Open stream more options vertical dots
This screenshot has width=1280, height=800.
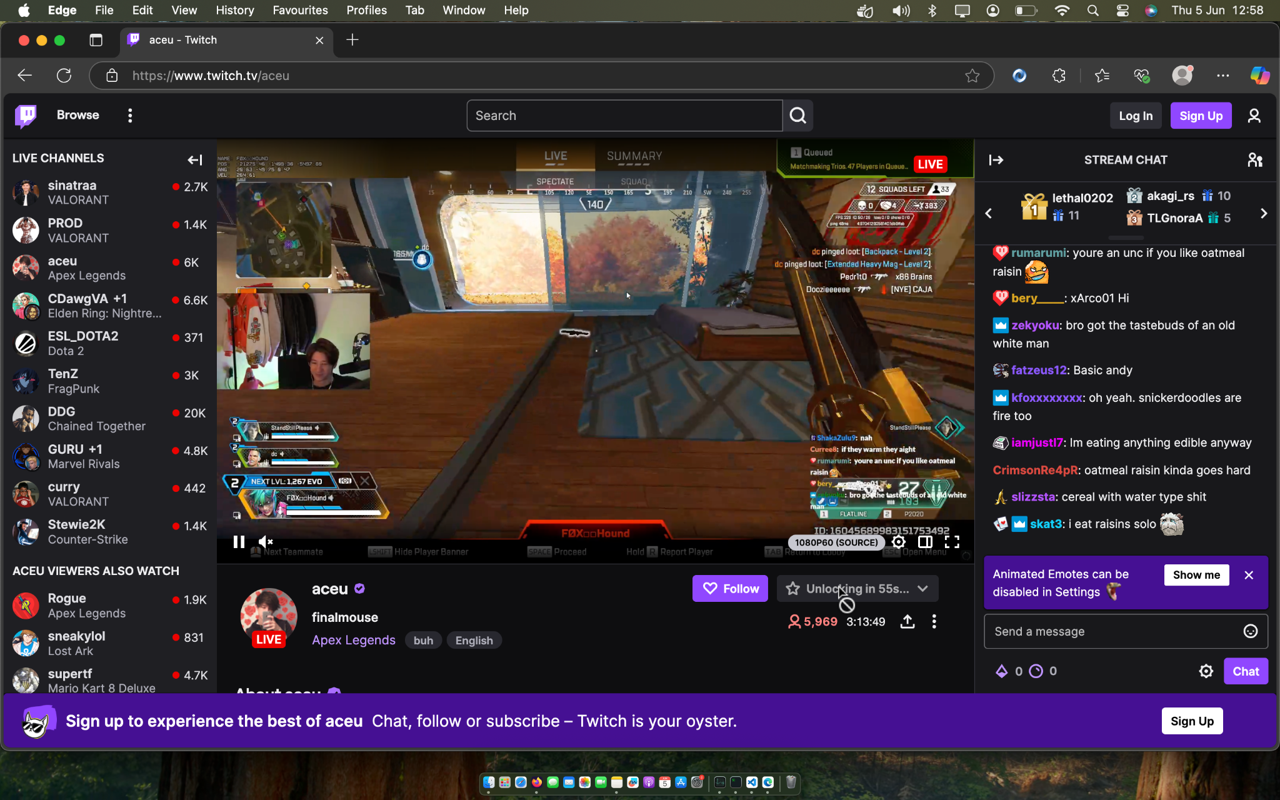coord(934,621)
